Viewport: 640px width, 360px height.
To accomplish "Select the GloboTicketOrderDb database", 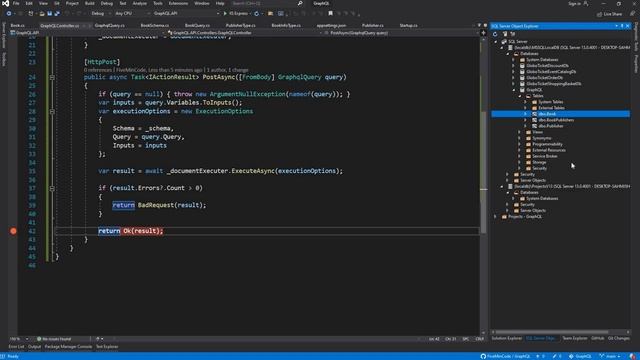I will [544, 78].
